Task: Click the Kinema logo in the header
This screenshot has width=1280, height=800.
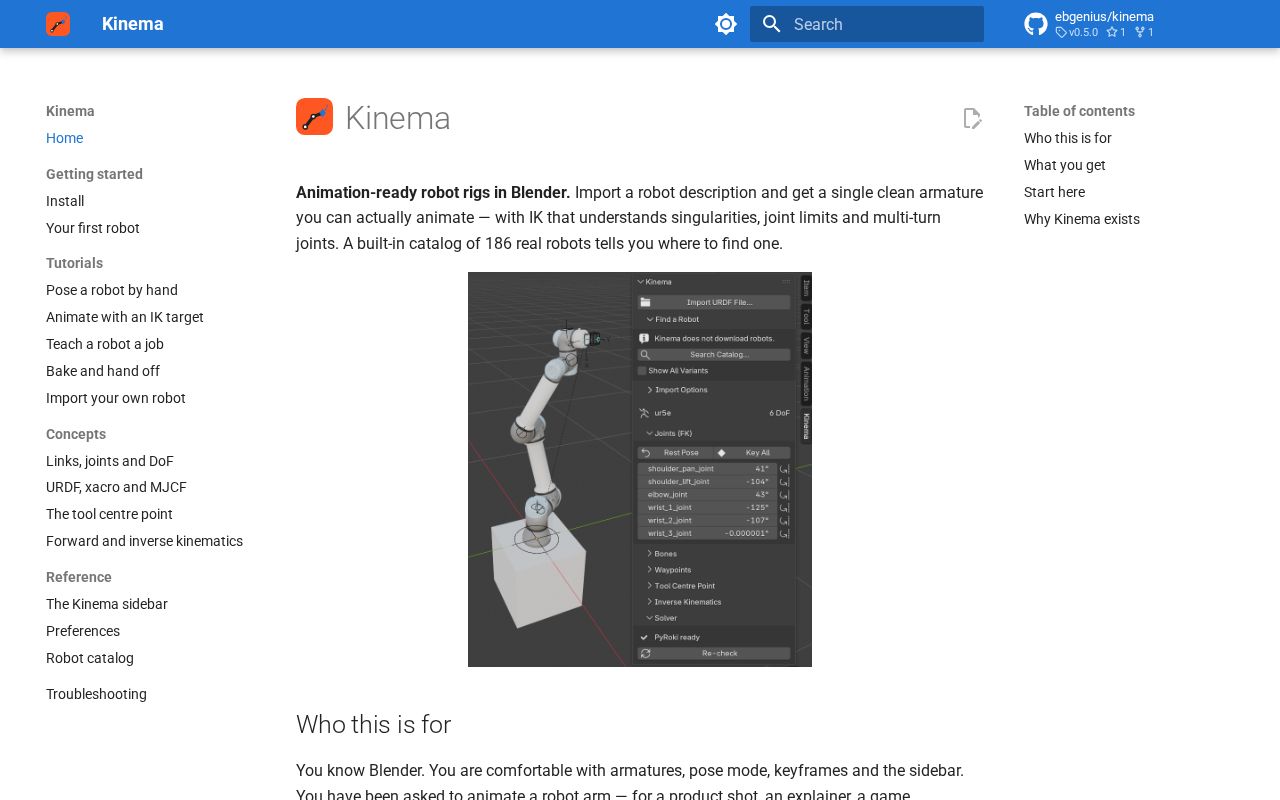Action: 58,24
